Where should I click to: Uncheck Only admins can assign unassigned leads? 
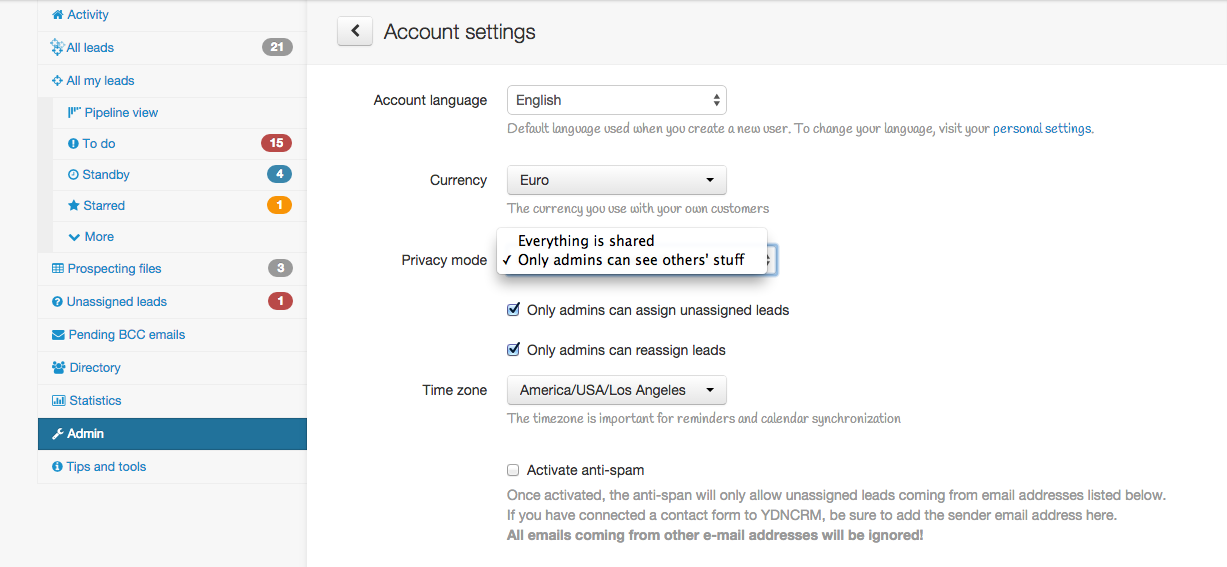[514, 310]
